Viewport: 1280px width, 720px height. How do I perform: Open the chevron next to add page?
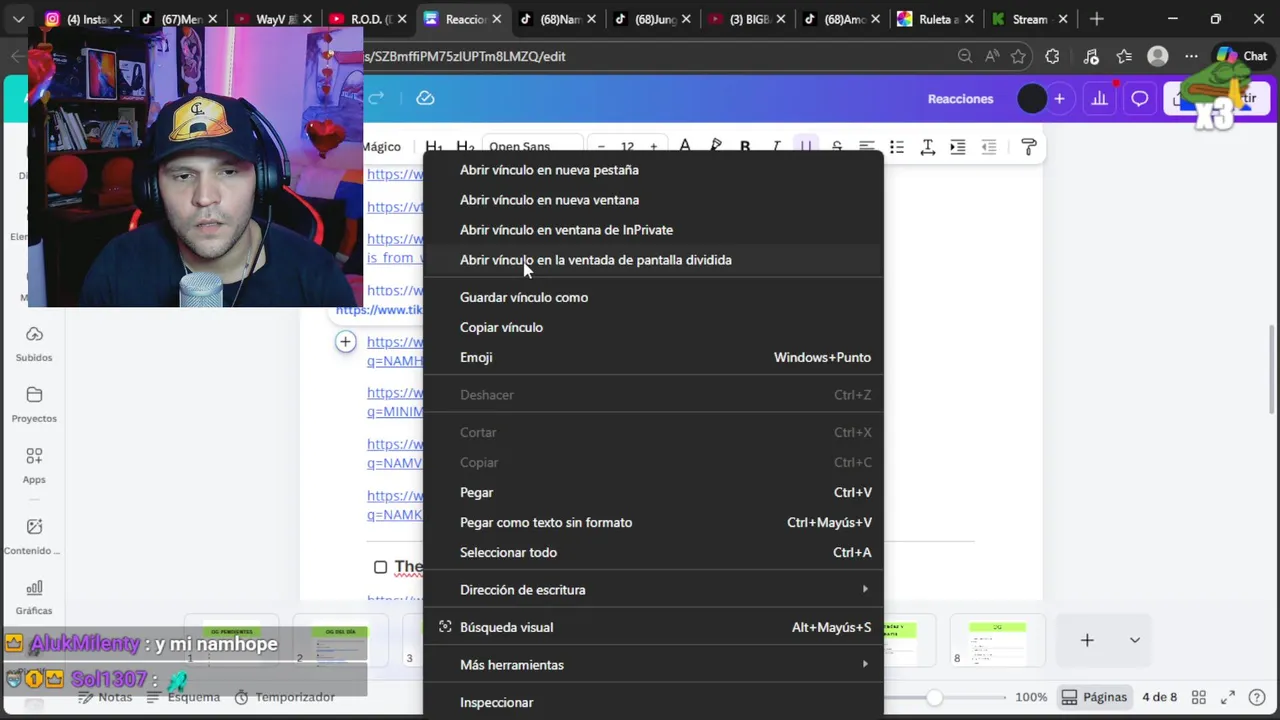1134,640
